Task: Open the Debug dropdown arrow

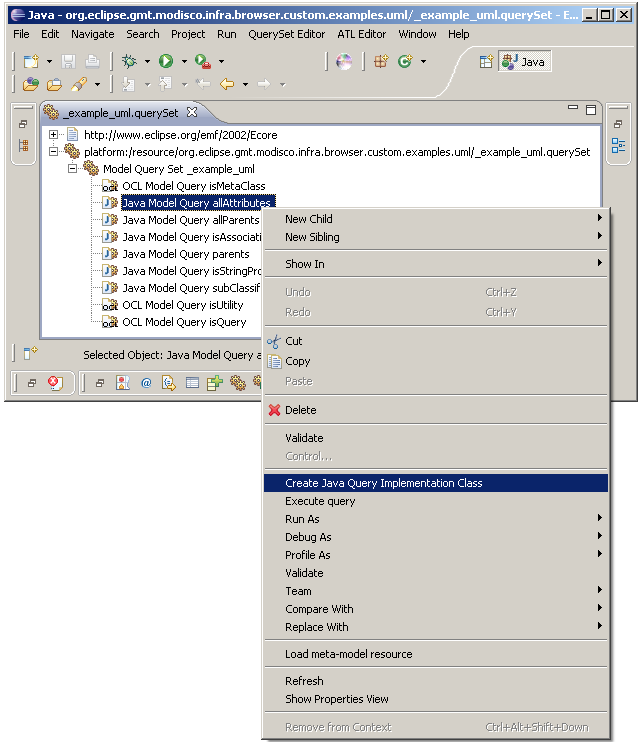Action: click(x=147, y=62)
